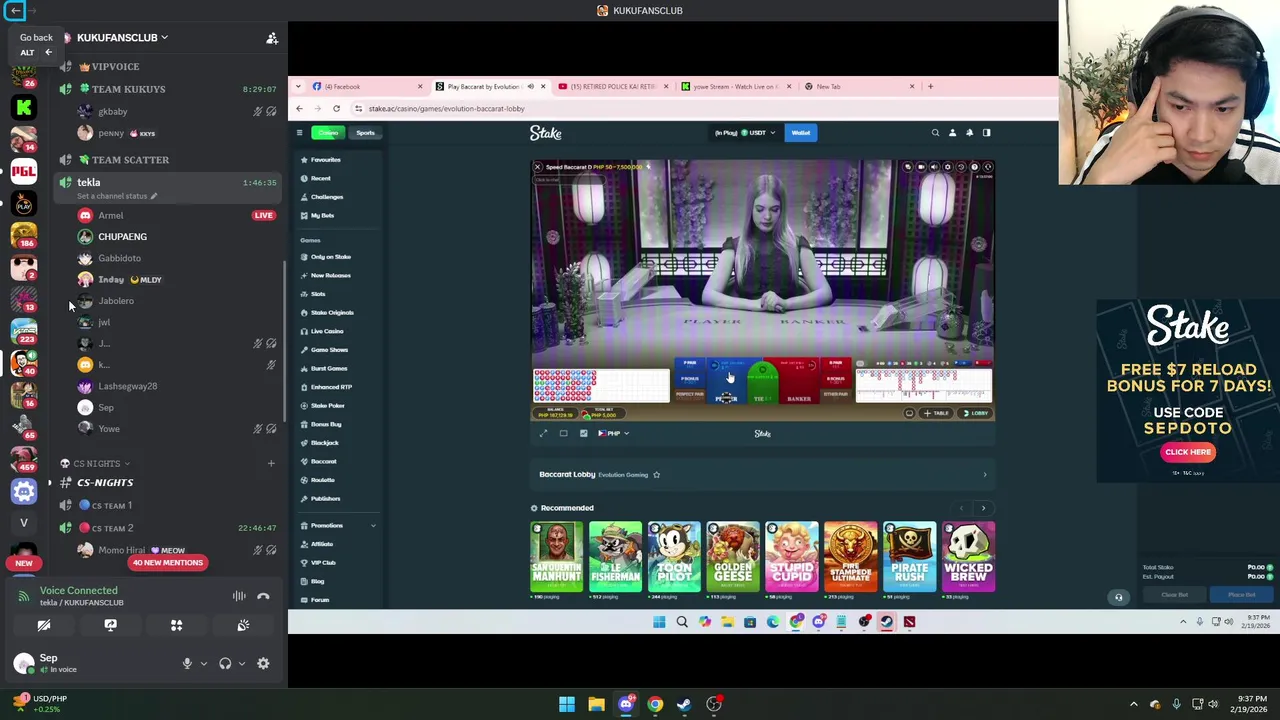This screenshot has height=720, width=1280.
Task: Add a channel to CS NIGHTS category
Action: click(x=271, y=464)
